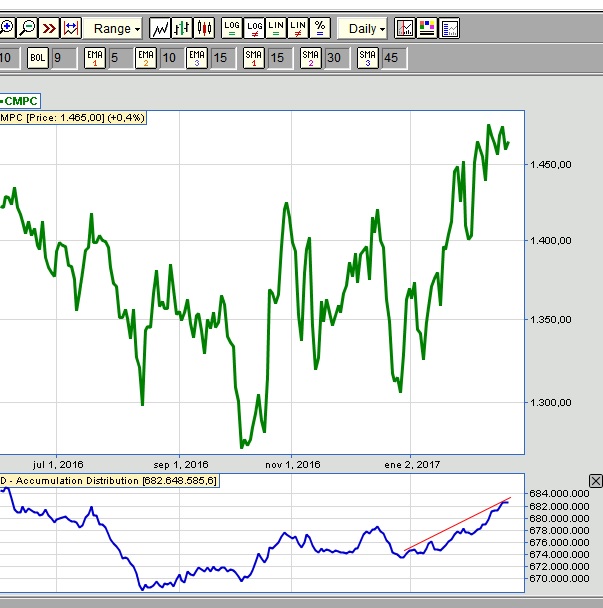
Task: Select the bar chart style icon
Action: point(182,28)
